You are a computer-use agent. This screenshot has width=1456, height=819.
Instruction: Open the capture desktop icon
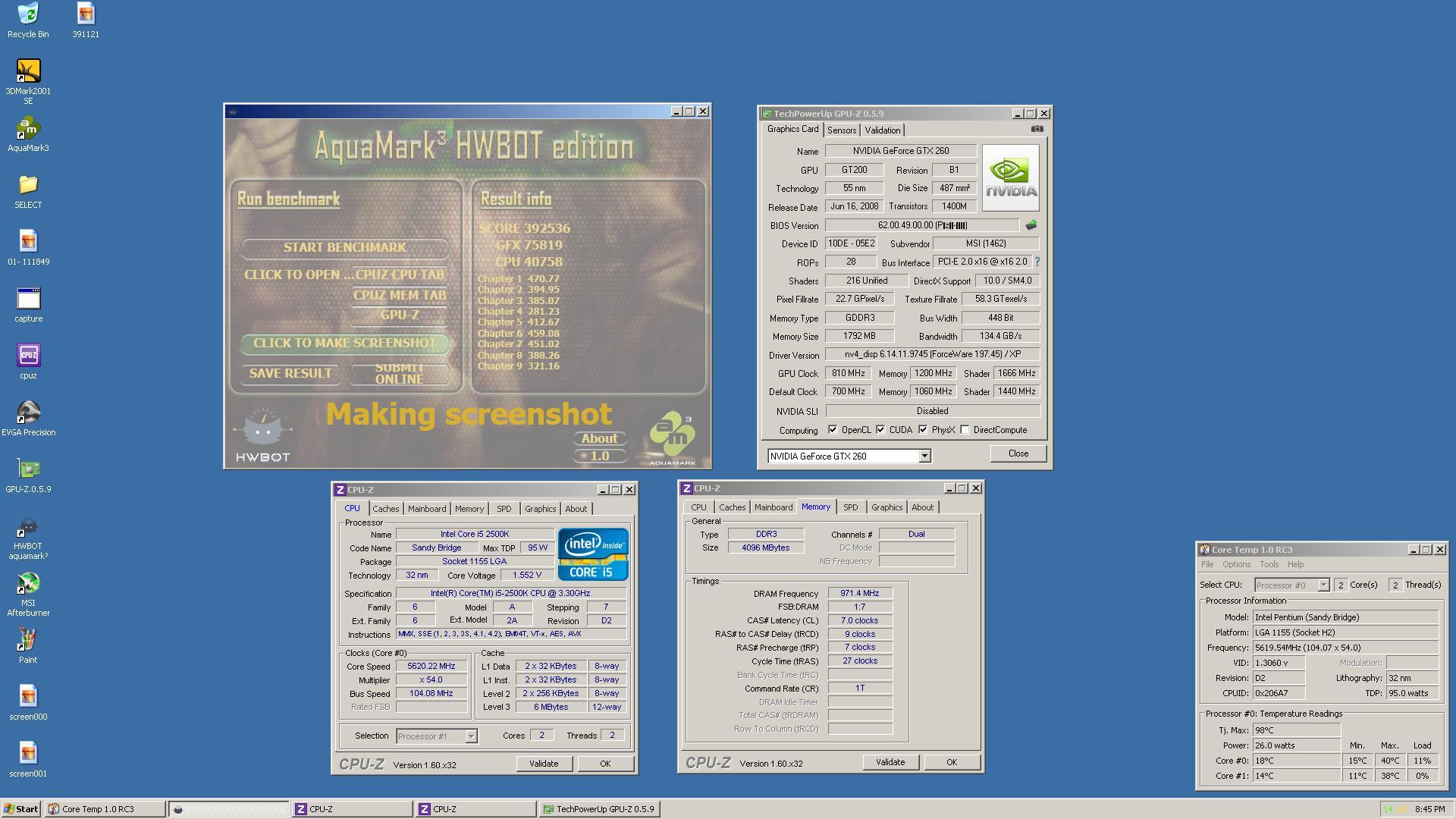pyautogui.click(x=28, y=305)
